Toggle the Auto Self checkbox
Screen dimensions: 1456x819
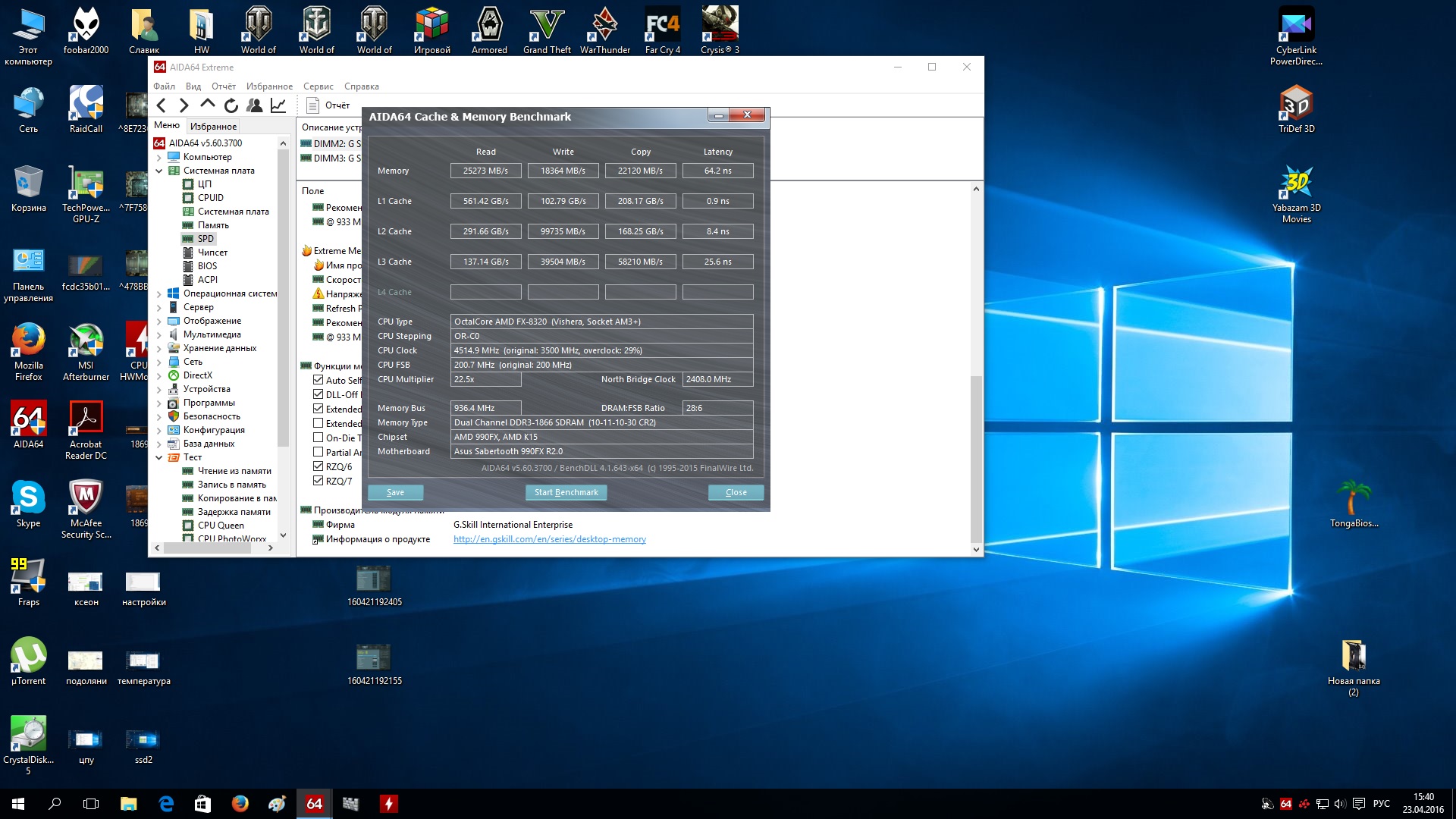(318, 380)
